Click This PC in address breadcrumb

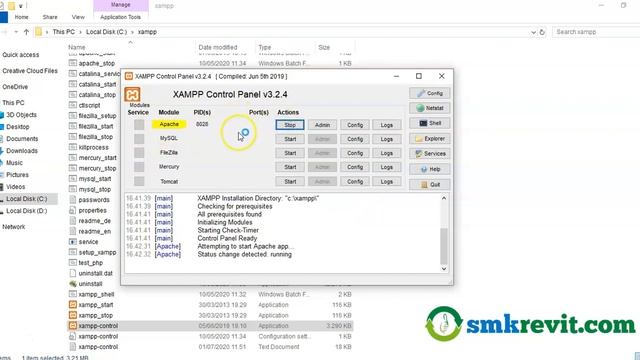pos(64,32)
